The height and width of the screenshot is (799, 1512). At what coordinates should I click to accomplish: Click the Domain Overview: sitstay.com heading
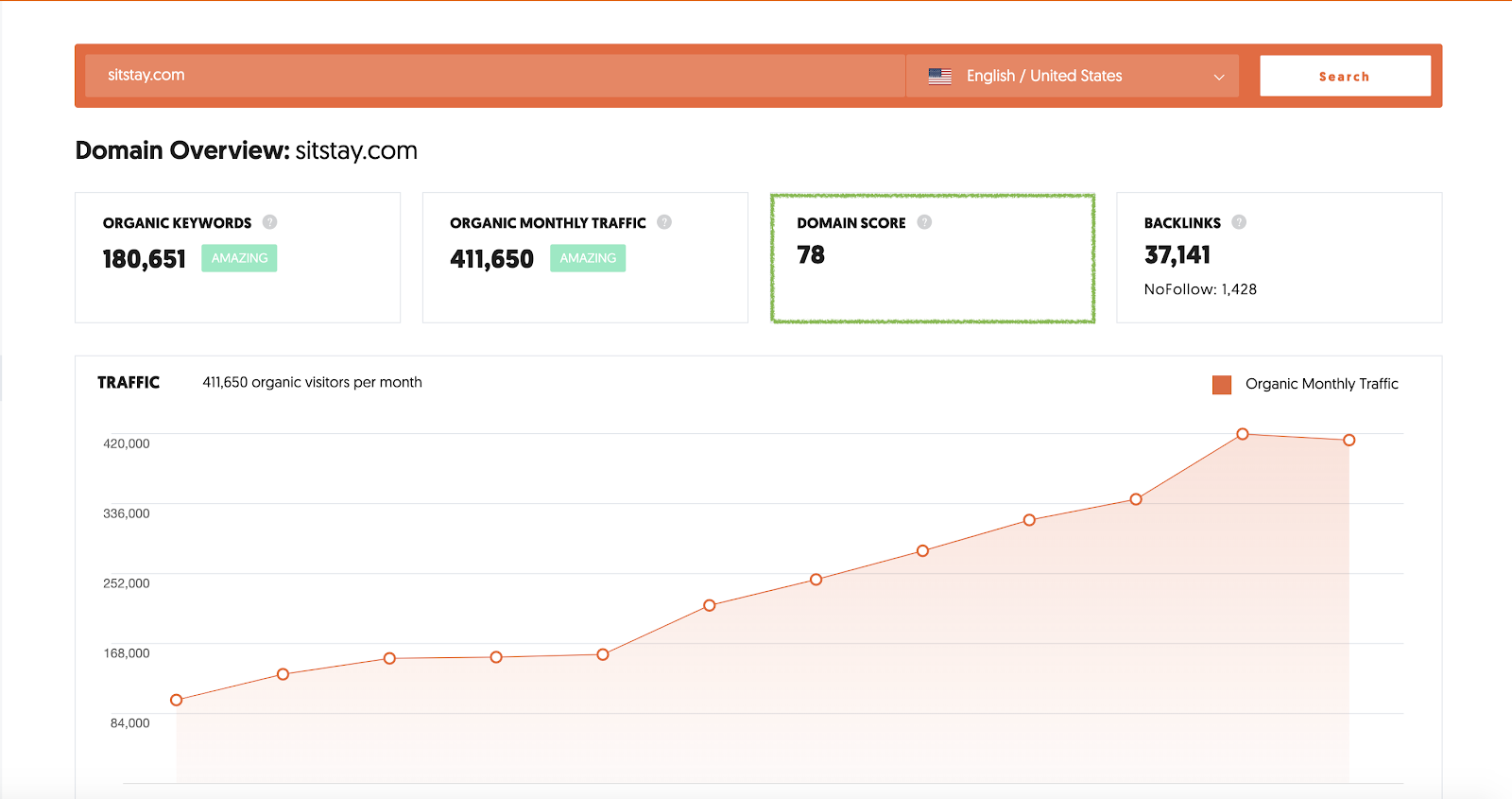point(247,151)
